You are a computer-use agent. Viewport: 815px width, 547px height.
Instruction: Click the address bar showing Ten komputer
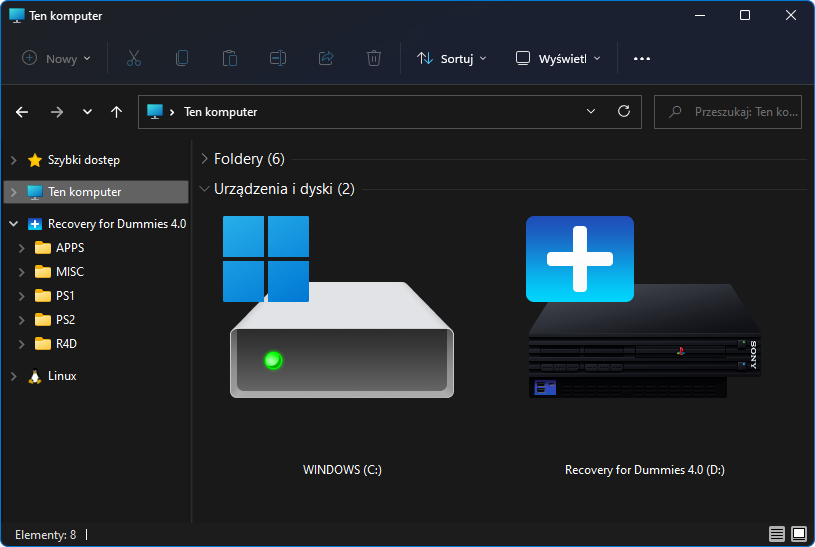(390, 112)
